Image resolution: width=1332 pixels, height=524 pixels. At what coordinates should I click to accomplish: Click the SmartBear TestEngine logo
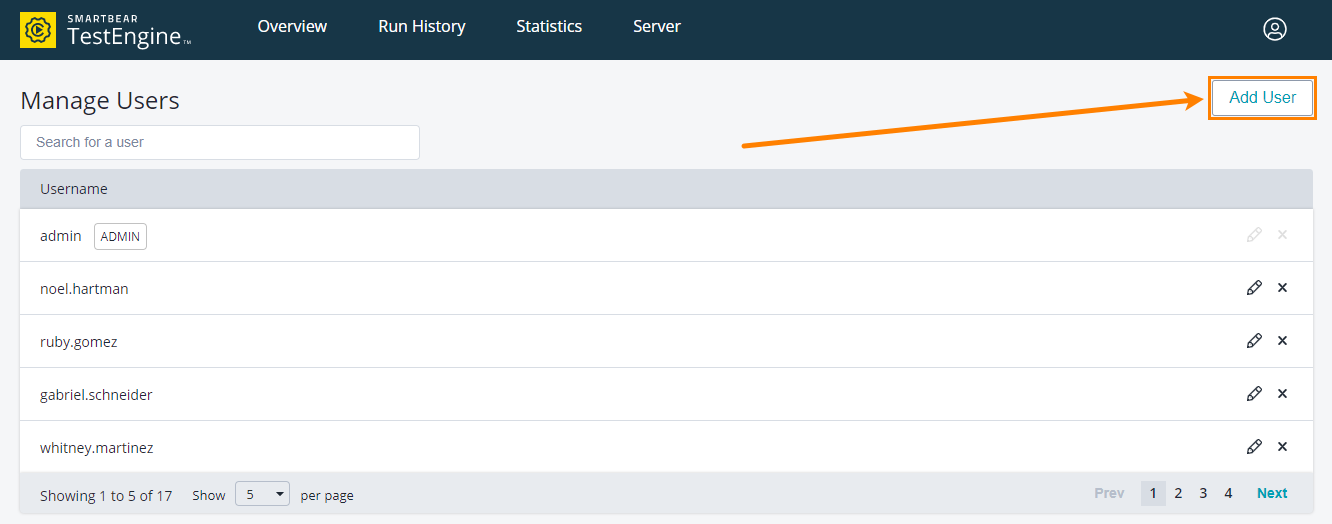(x=105, y=30)
